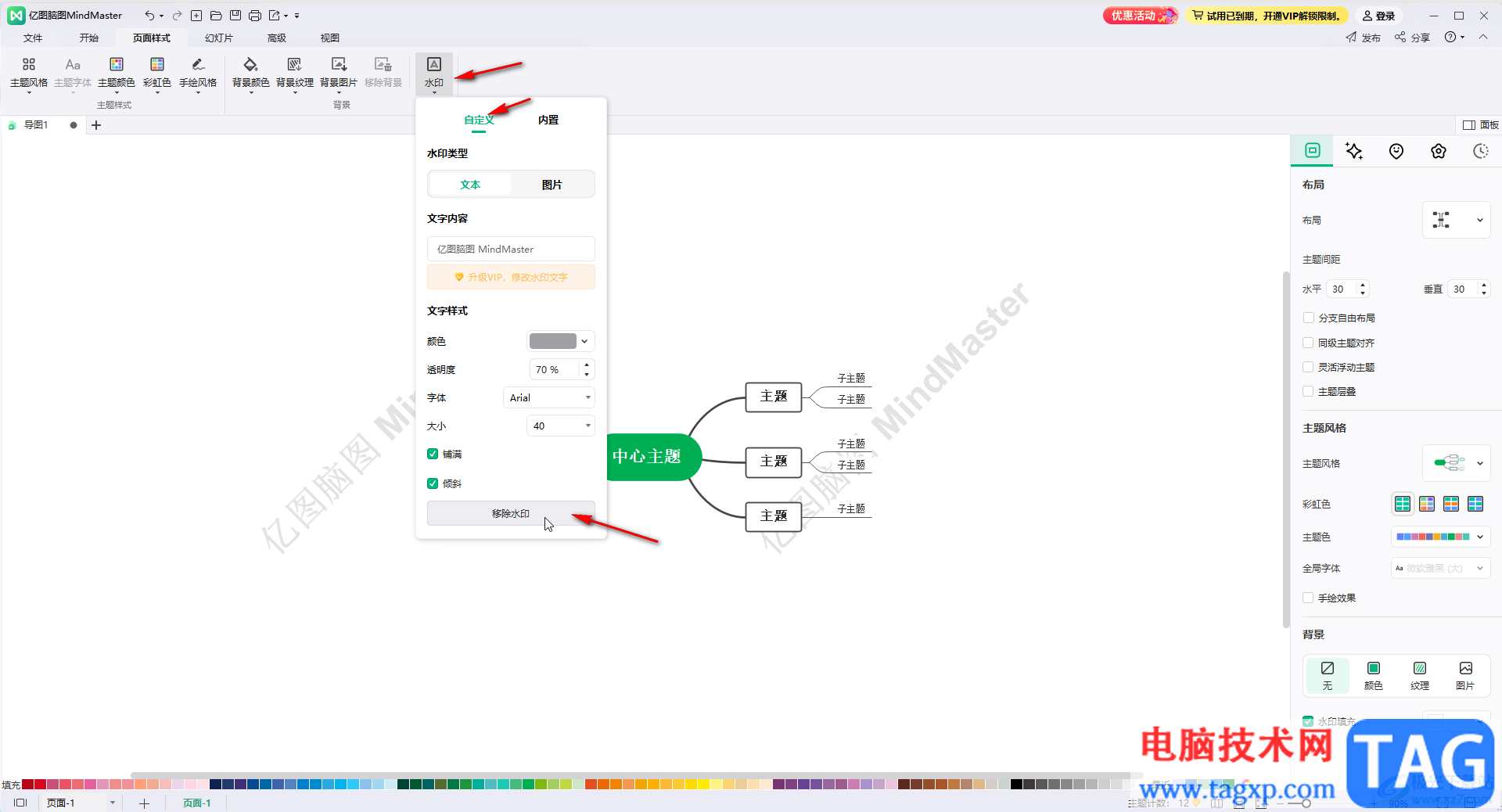Click the print icon in title bar
1502x812 pixels.
(x=255, y=16)
